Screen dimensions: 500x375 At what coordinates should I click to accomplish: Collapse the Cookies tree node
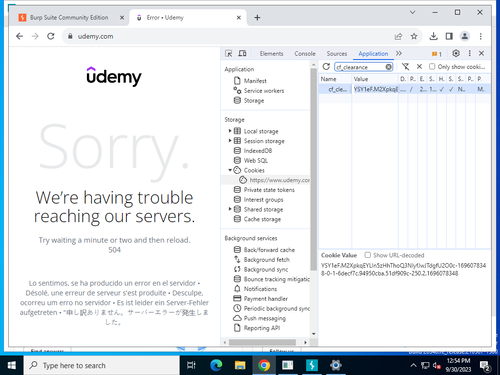(230, 170)
